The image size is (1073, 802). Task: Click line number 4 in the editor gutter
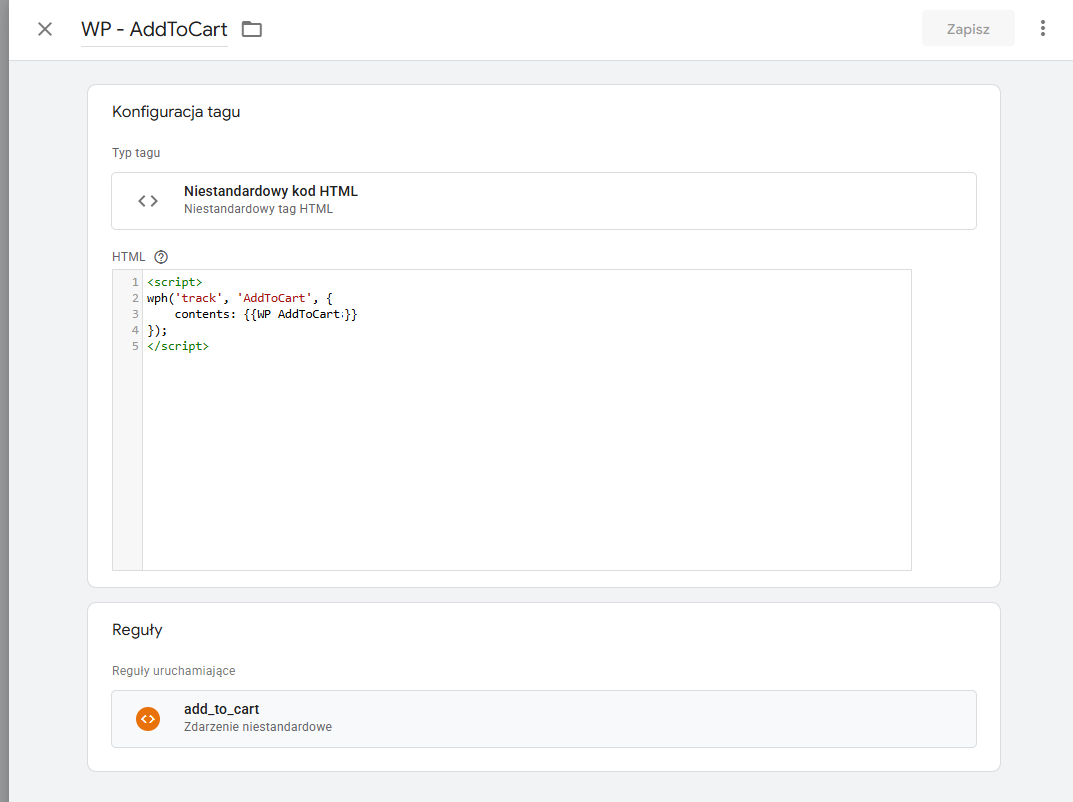(x=135, y=330)
